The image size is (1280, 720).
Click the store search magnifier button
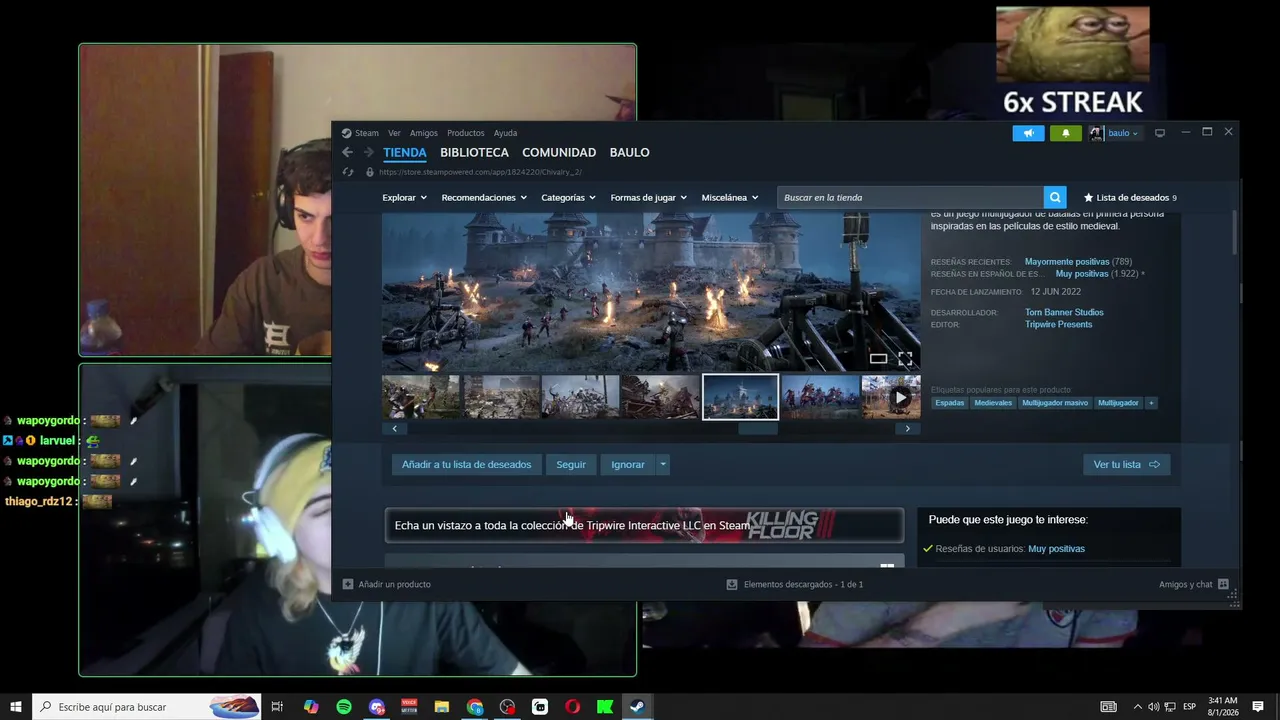(x=1054, y=197)
